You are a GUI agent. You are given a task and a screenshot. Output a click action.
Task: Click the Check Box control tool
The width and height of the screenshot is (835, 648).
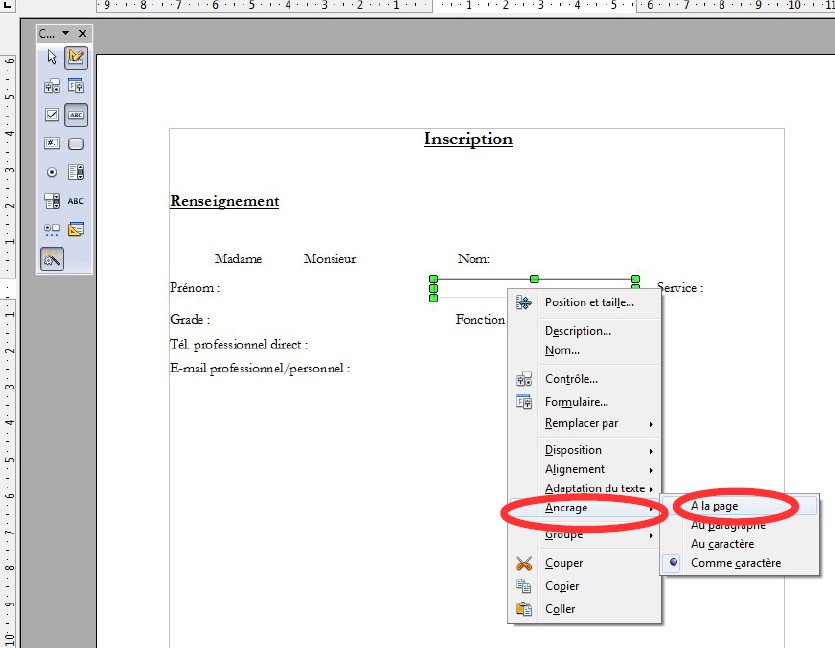click(x=52, y=115)
